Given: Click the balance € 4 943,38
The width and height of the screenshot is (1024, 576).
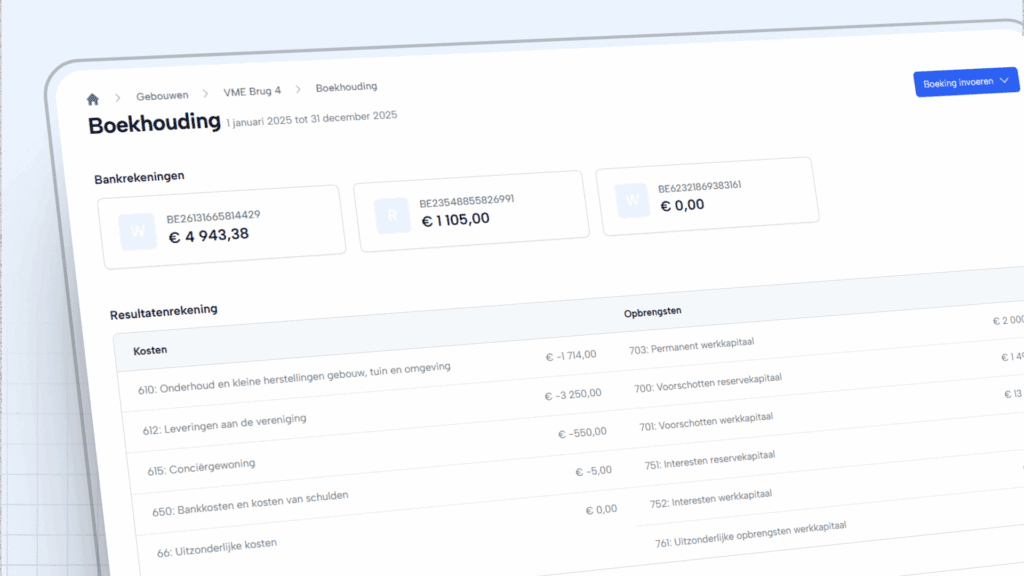Looking at the screenshot, I should click(209, 235).
